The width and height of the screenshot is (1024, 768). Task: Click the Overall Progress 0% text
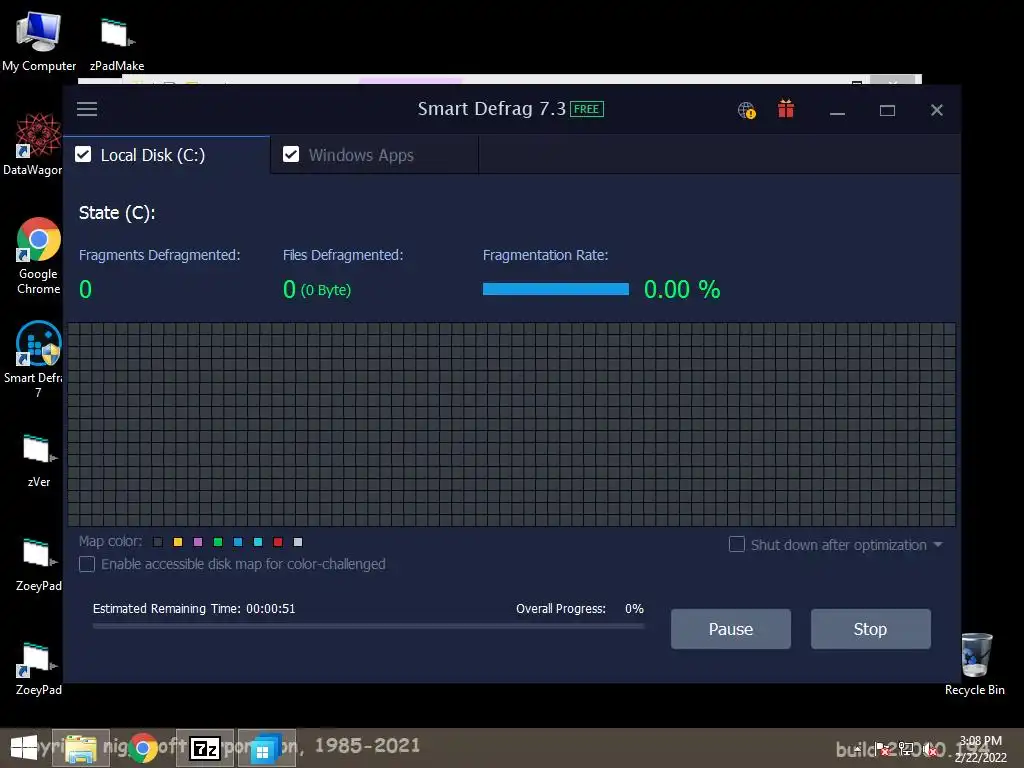[x=580, y=609]
